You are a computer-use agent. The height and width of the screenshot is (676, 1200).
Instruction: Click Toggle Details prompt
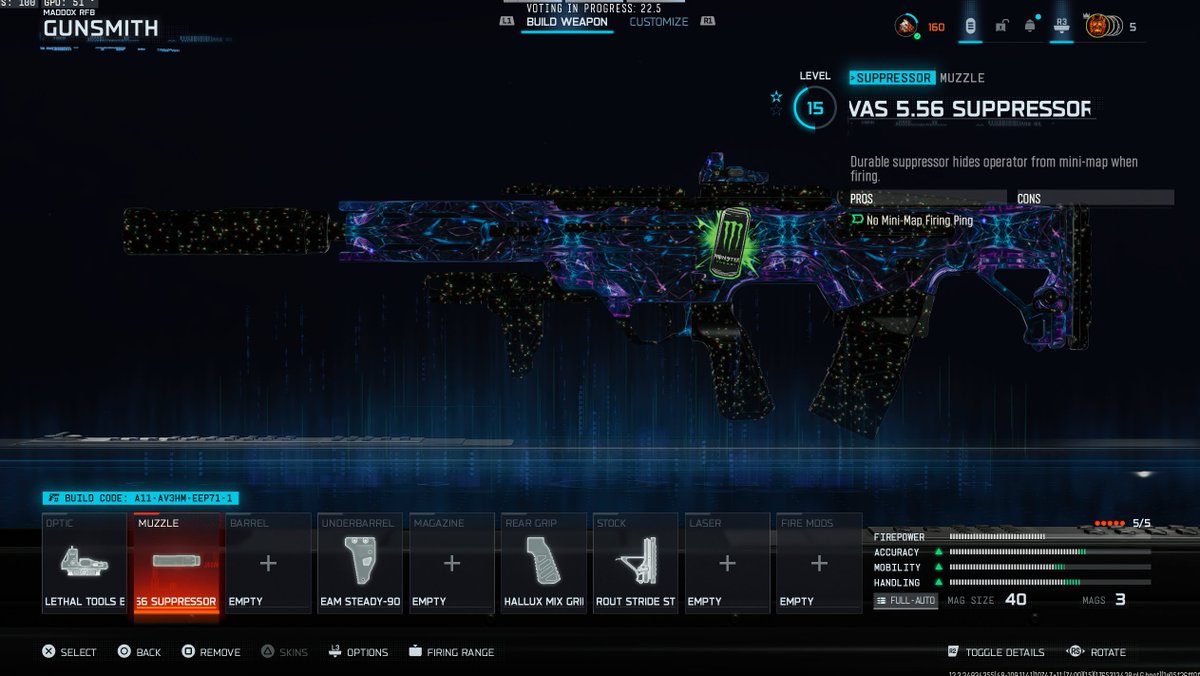(x=996, y=652)
